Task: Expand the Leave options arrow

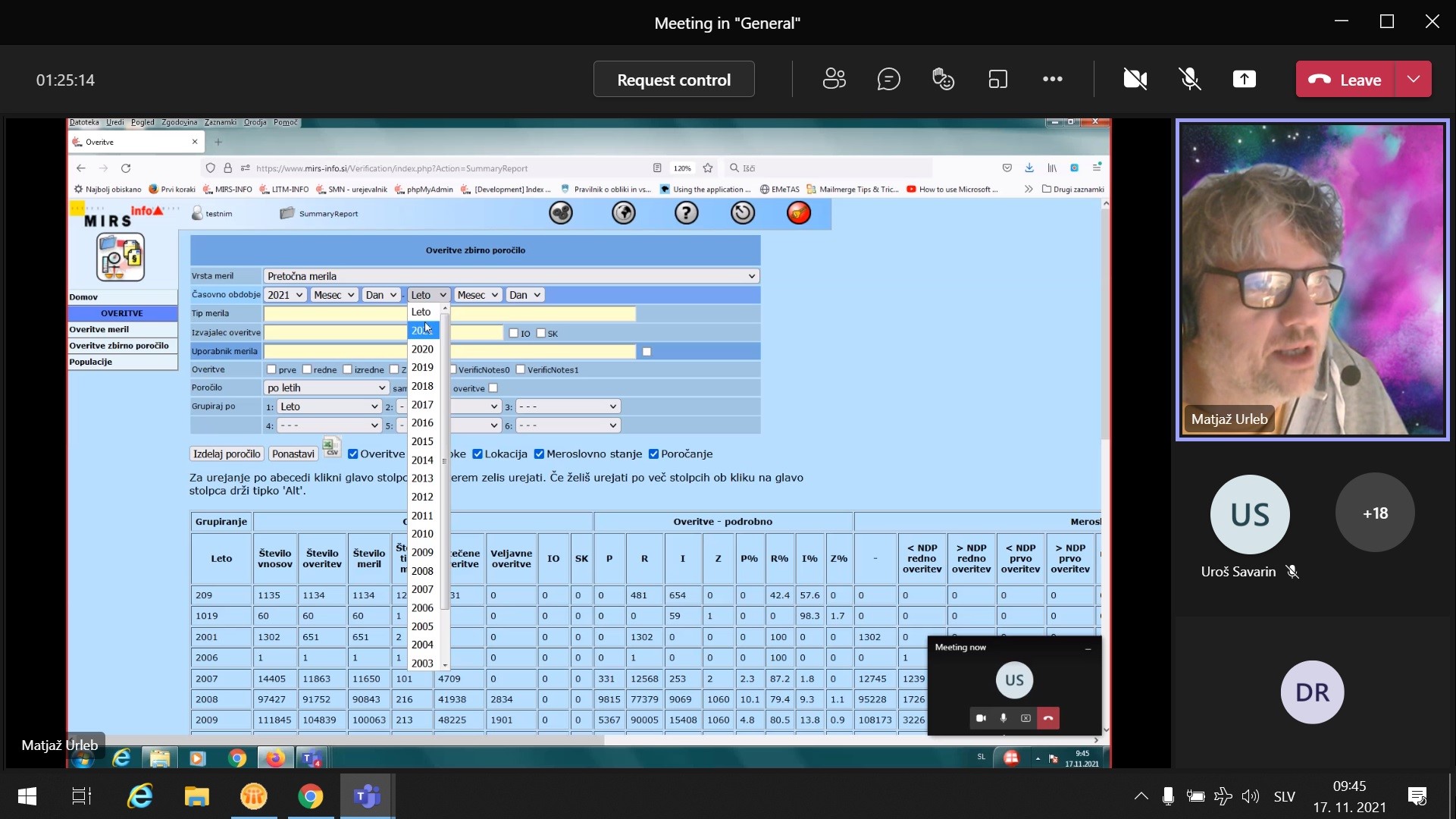Action: [x=1414, y=79]
